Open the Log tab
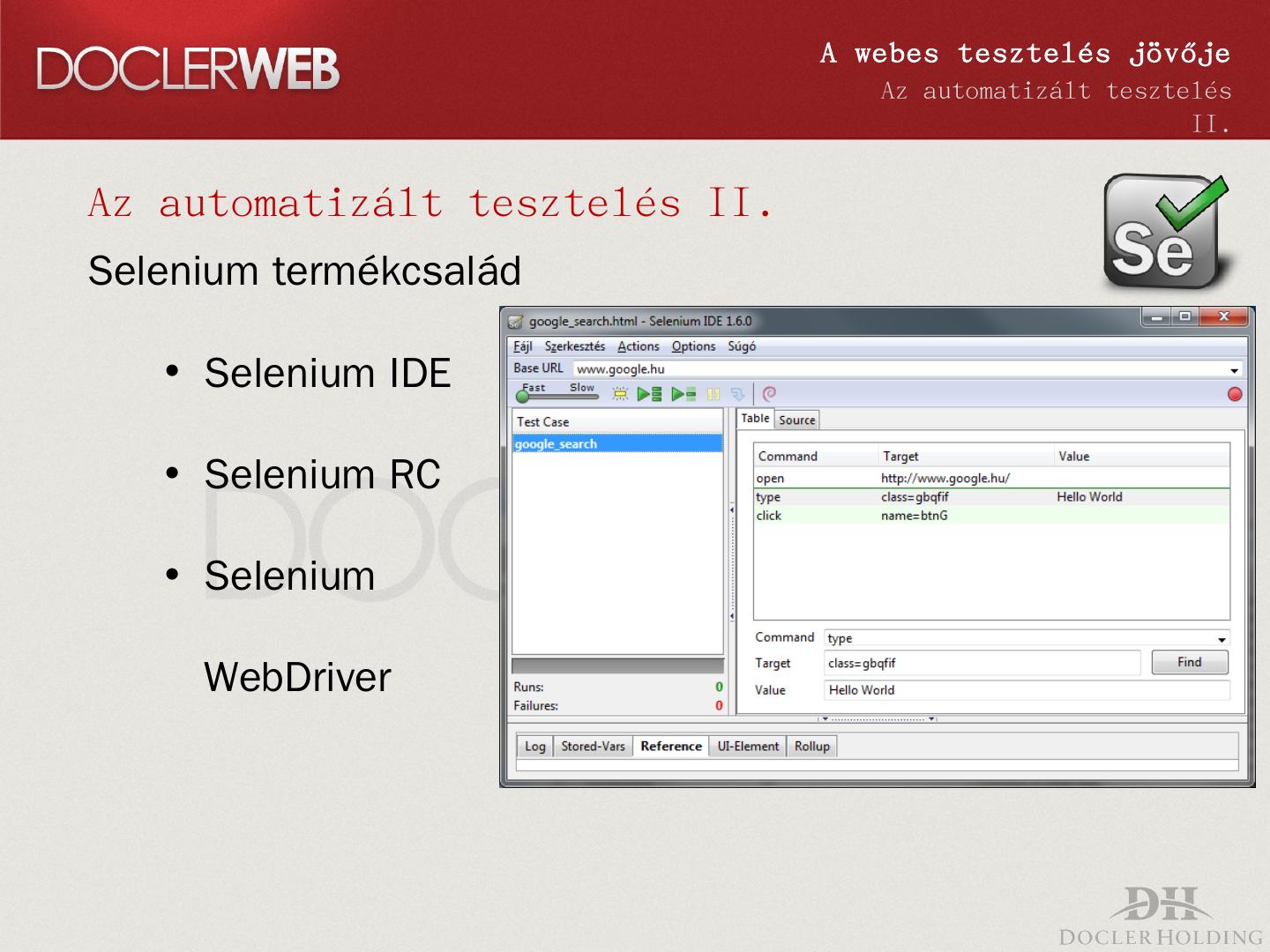 point(535,747)
